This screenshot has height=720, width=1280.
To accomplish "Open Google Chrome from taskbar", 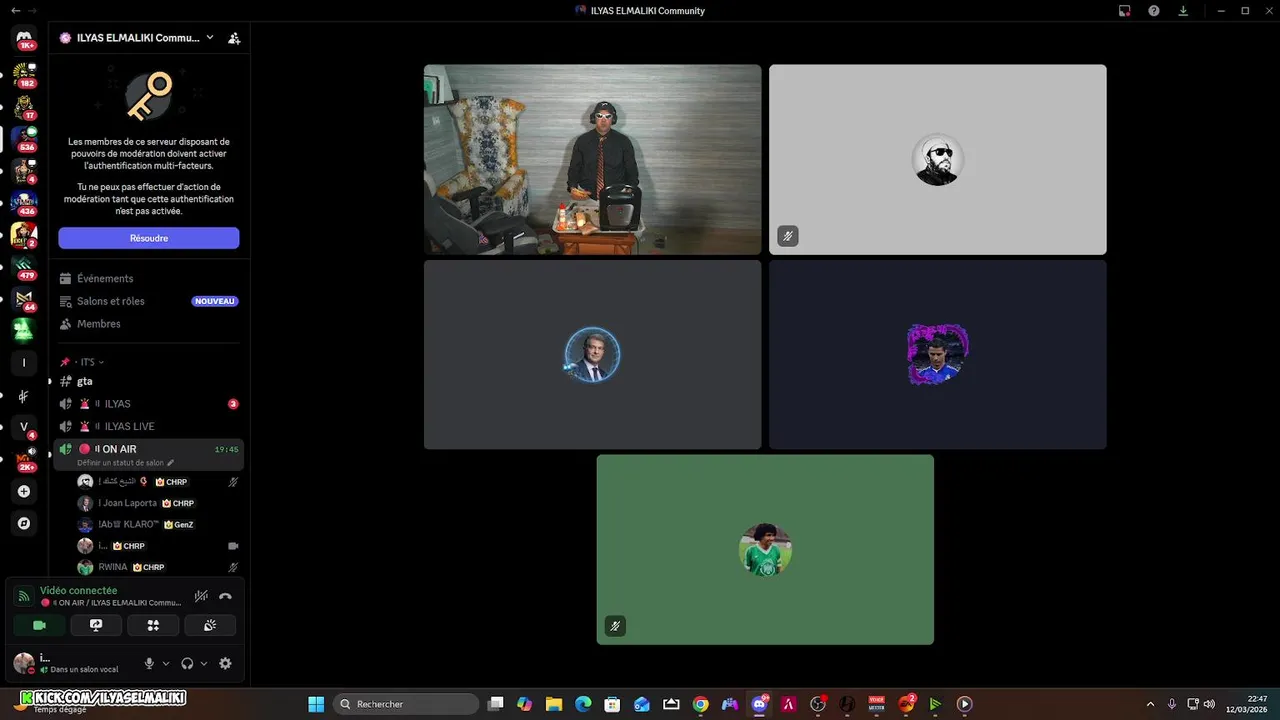I will pos(700,704).
